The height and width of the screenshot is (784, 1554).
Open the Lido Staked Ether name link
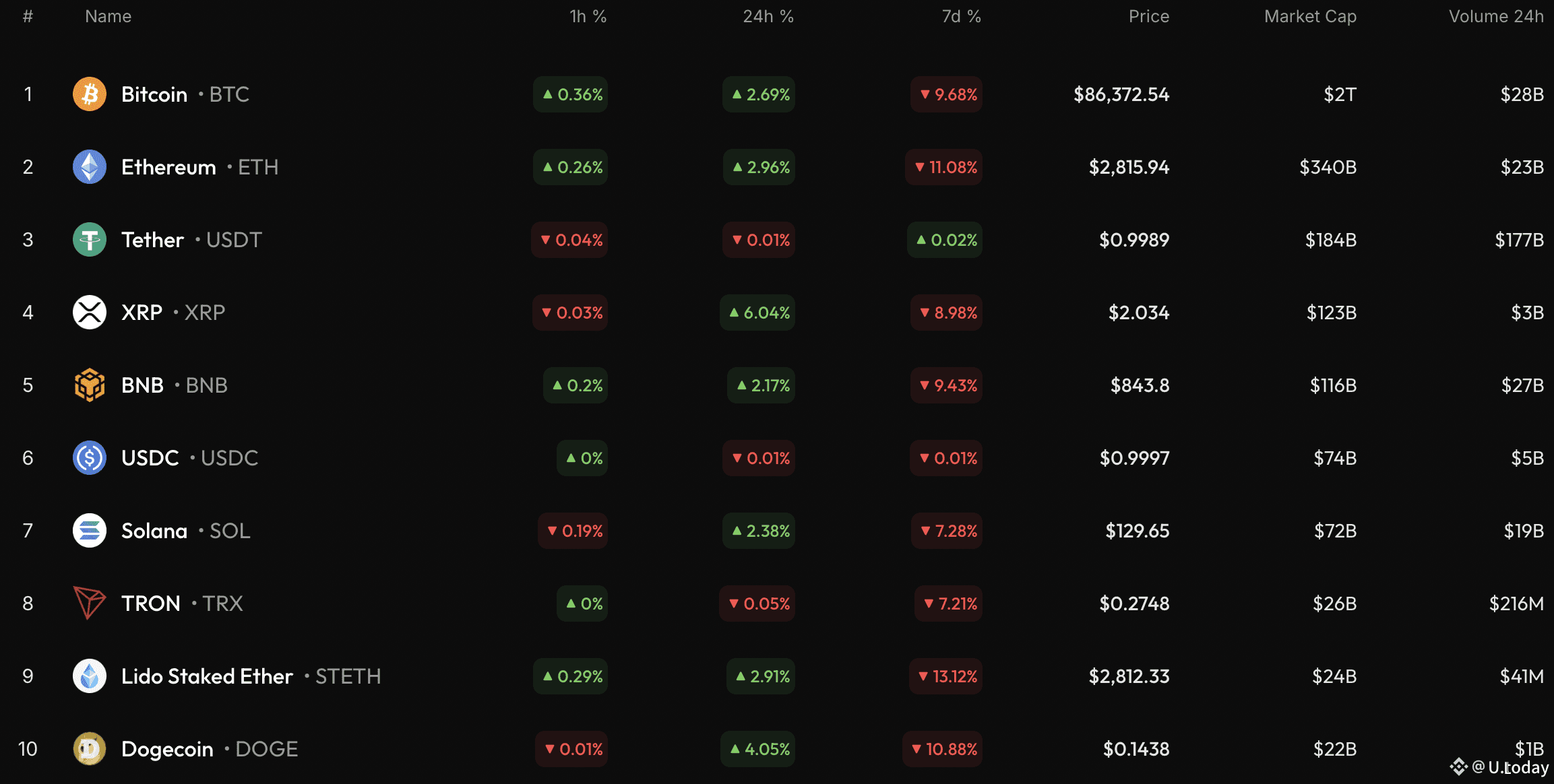[x=207, y=676]
